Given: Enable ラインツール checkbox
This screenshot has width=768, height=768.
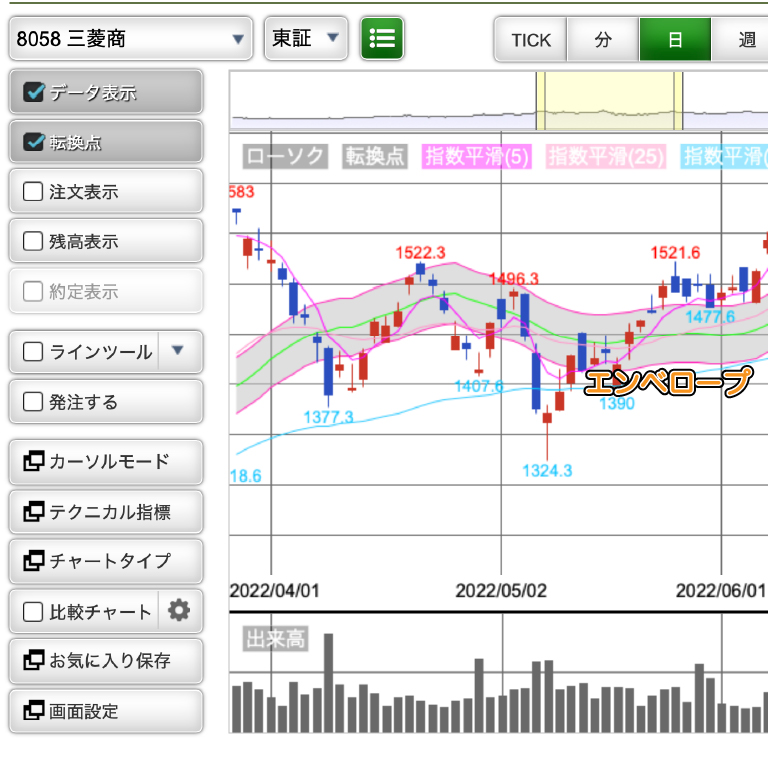Looking at the screenshot, I should 33,352.
